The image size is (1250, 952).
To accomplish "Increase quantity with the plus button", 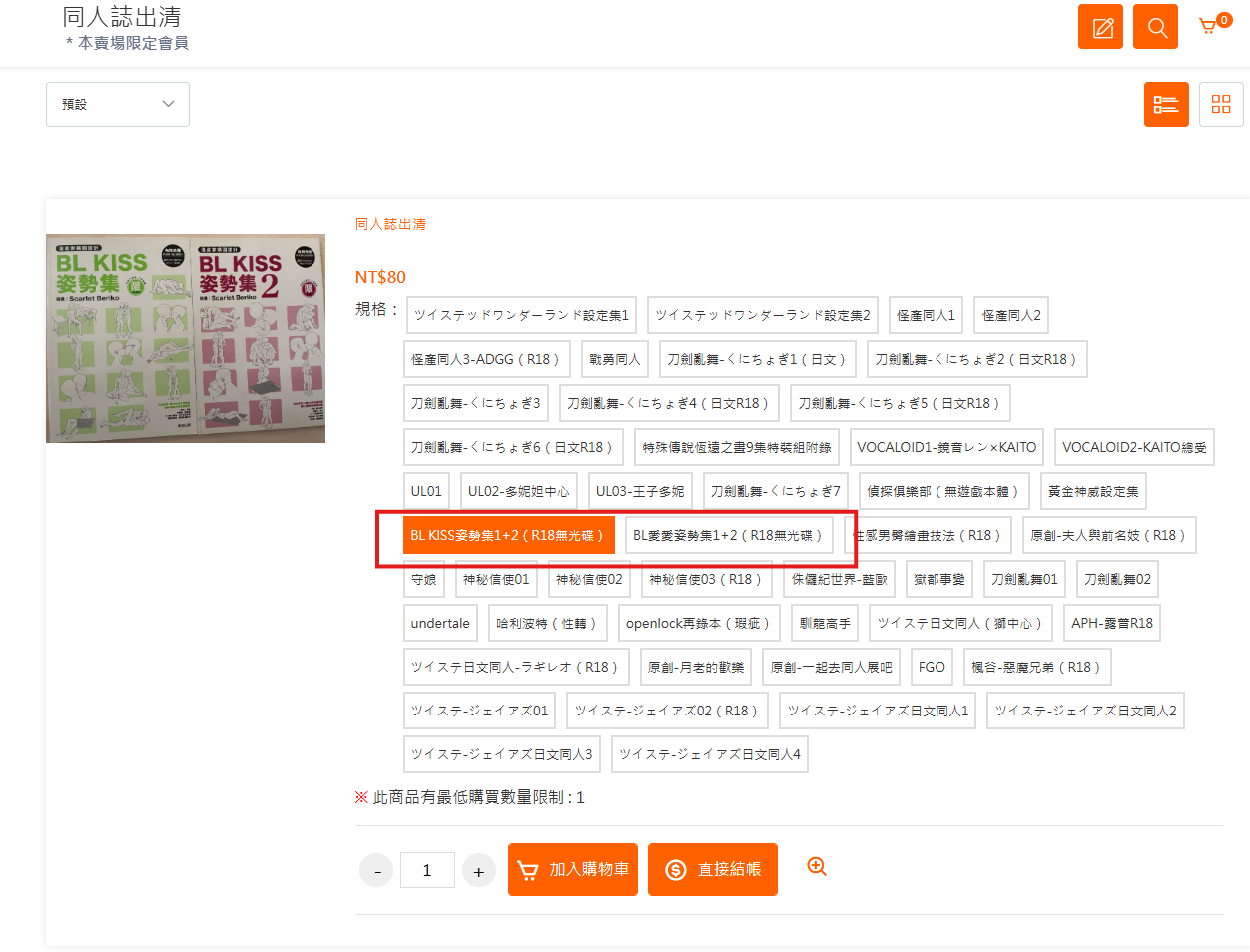I will 478,870.
